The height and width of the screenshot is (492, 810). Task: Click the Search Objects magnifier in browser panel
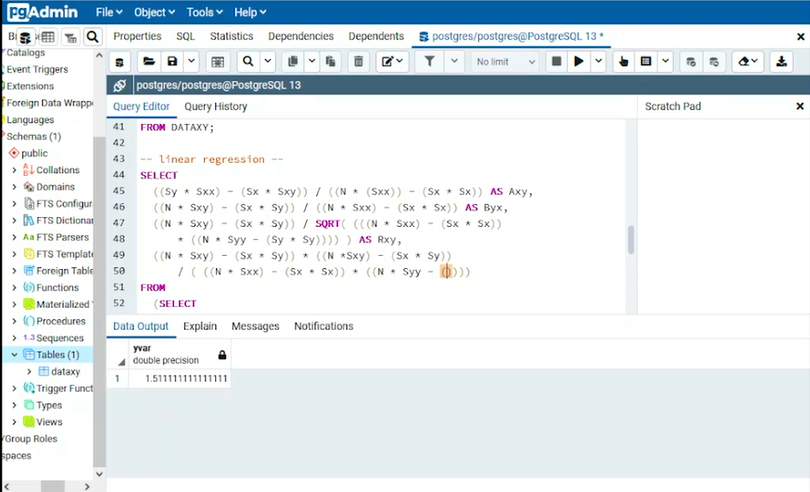pyautogui.click(x=92, y=37)
